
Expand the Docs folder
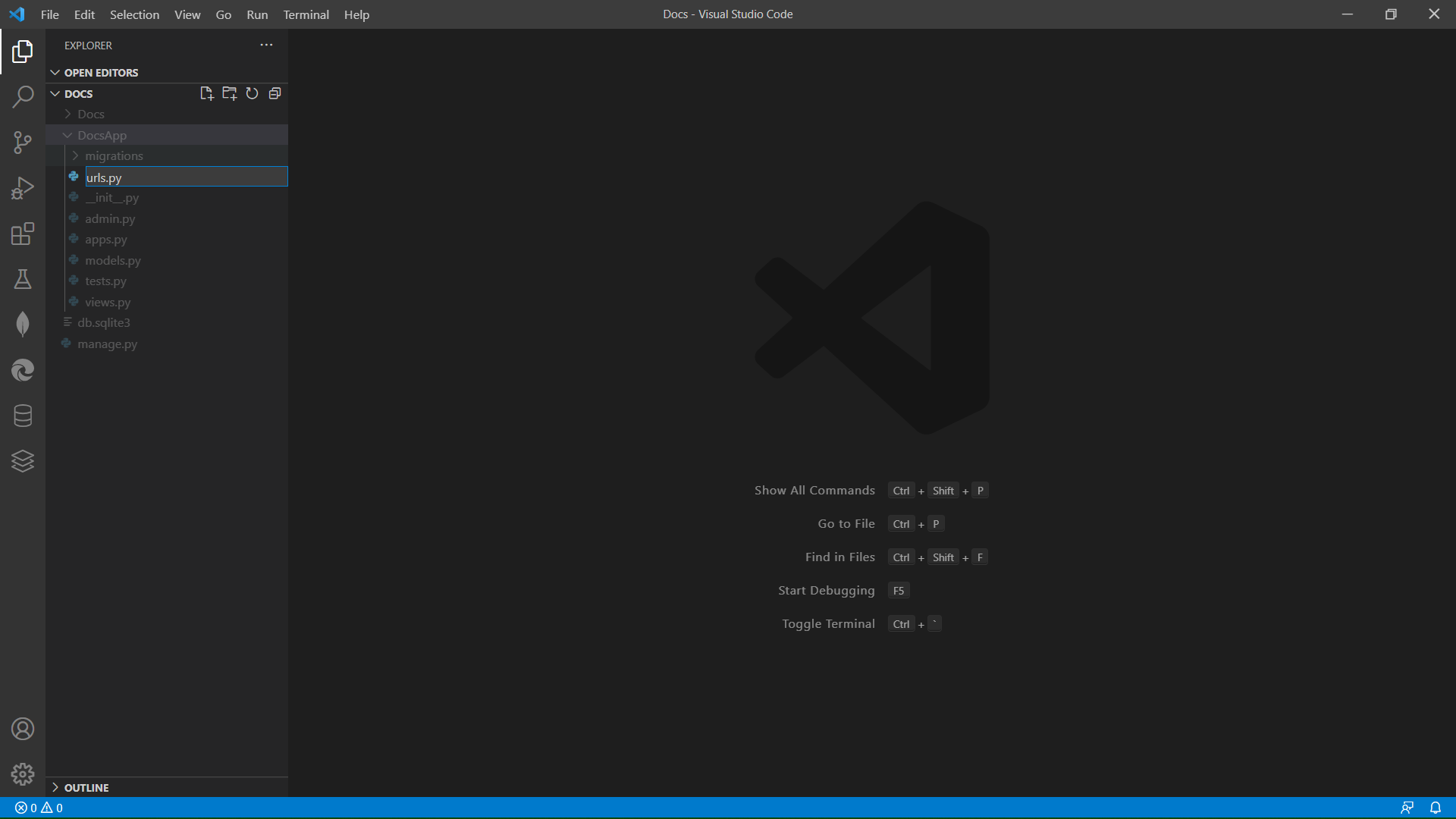point(91,115)
